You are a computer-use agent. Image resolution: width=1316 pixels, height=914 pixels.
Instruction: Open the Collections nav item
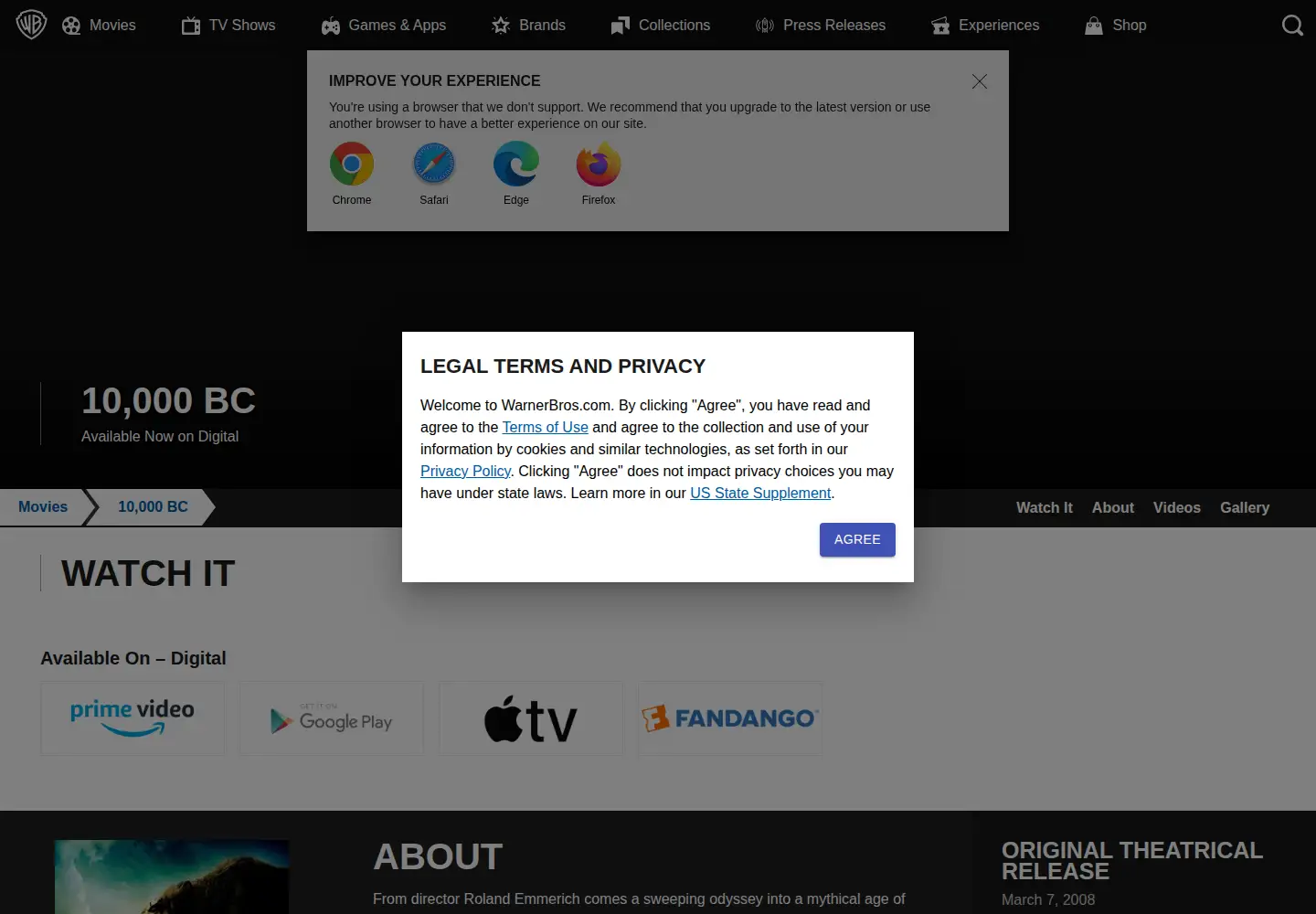point(661,26)
